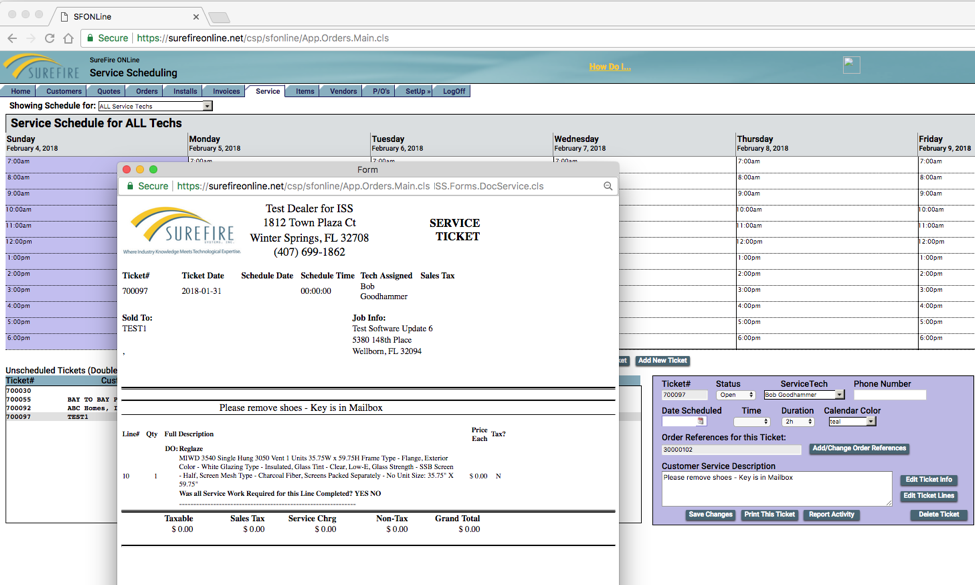Click the Thursday 4:00pm schedule slot
This screenshot has width=975, height=585.
pyautogui.click(x=827, y=309)
